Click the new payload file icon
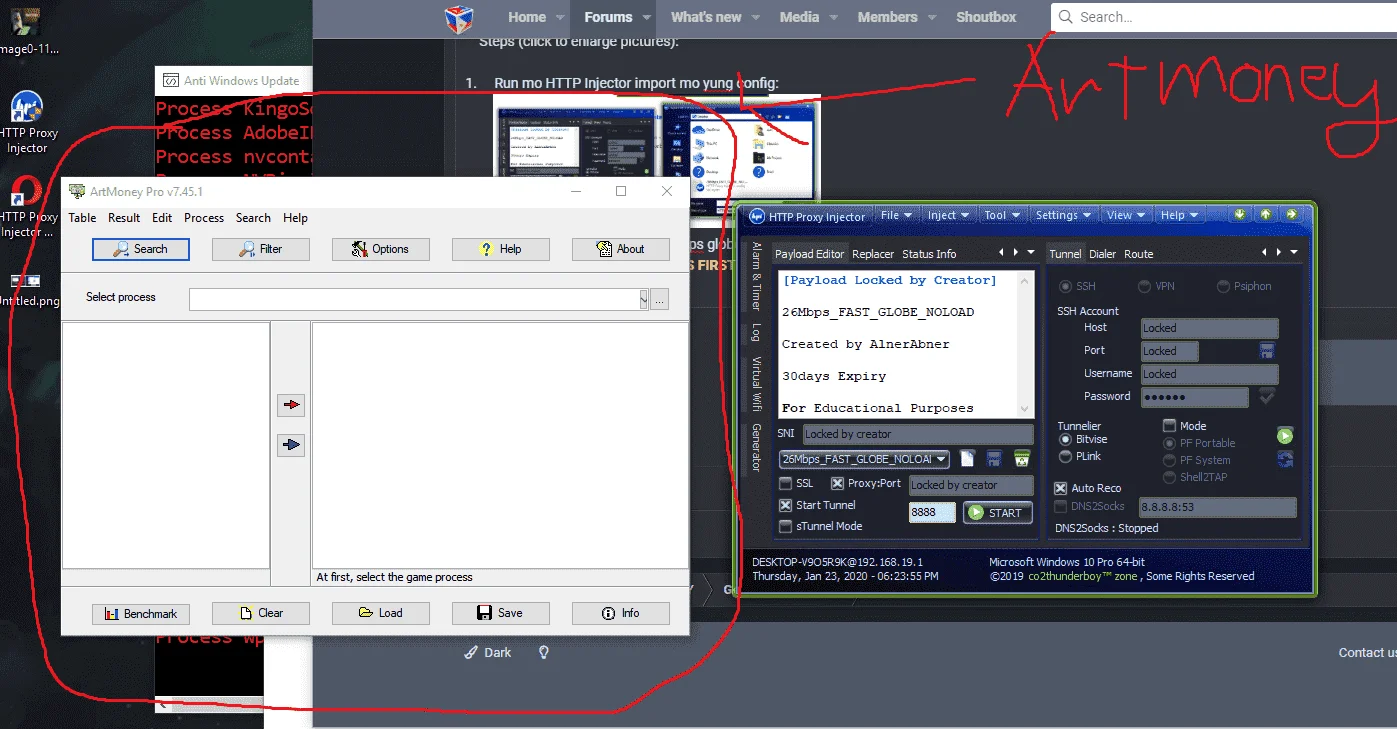The height and width of the screenshot is (729, 1397). 967,459
